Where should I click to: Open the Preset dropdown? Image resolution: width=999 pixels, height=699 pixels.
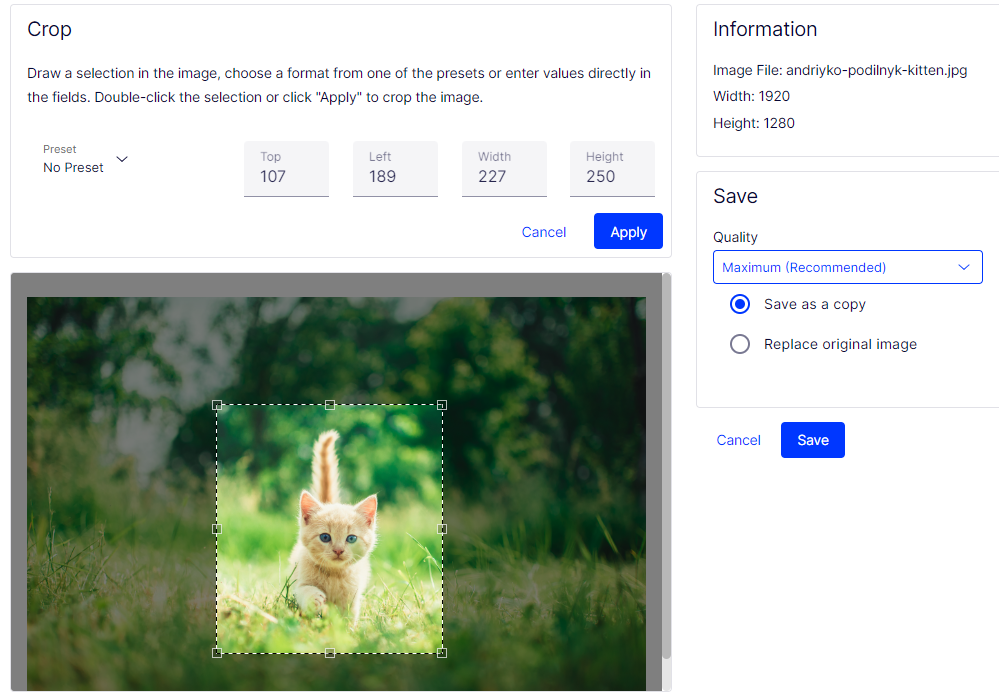[86, 160]
